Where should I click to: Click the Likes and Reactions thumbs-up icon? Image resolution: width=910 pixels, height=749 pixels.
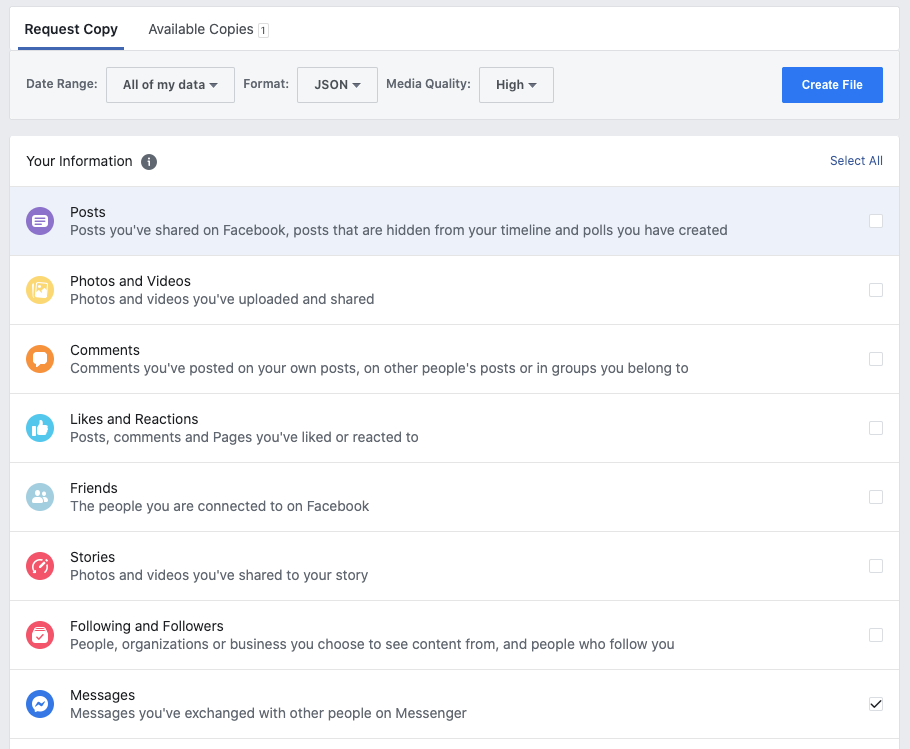(x=40, y=428)
